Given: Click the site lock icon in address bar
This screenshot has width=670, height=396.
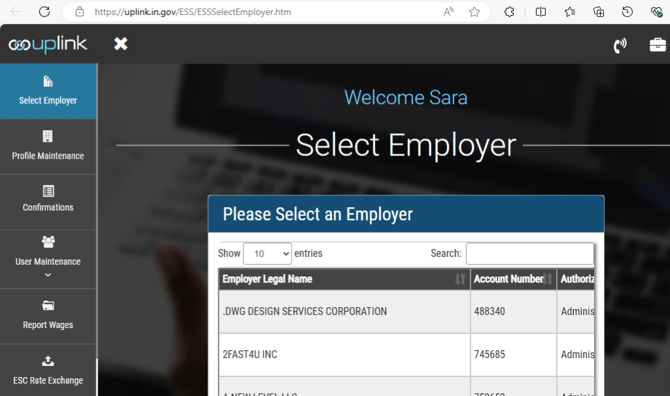Looking at the screenshot, I should coord(79,12).
